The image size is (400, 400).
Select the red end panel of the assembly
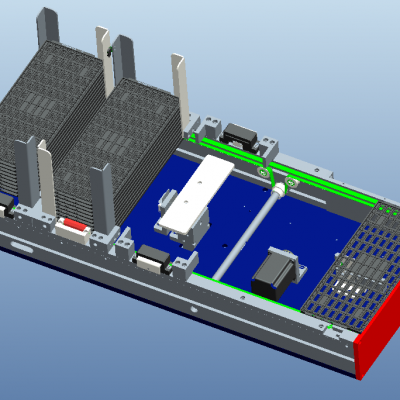point(377,333)
